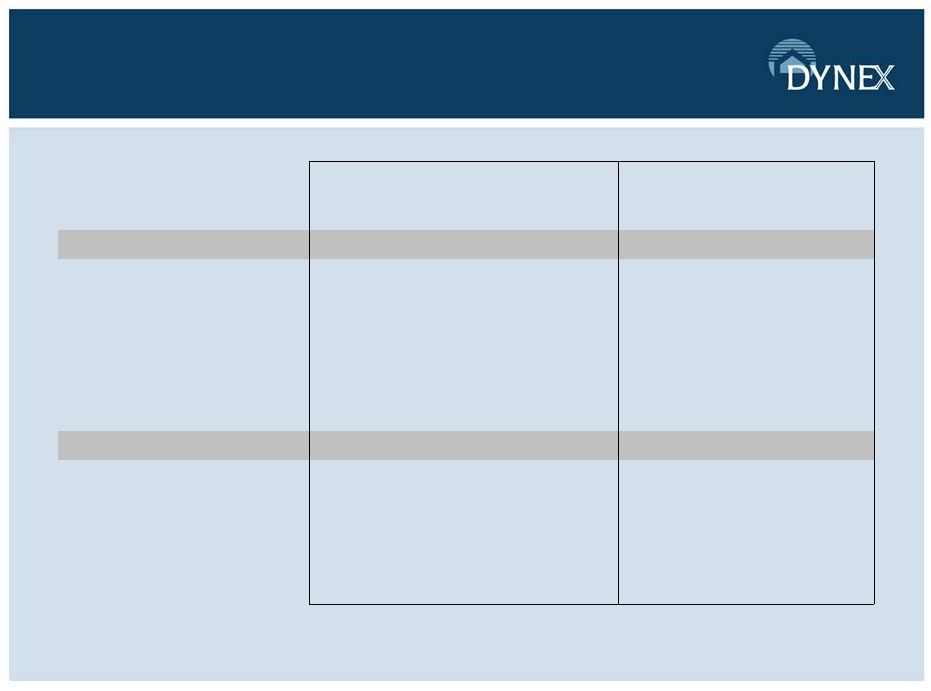Click middle column area between the two gray bands
Image resolution: width=931 pixels, height=691 pixels.
point(464,345)
